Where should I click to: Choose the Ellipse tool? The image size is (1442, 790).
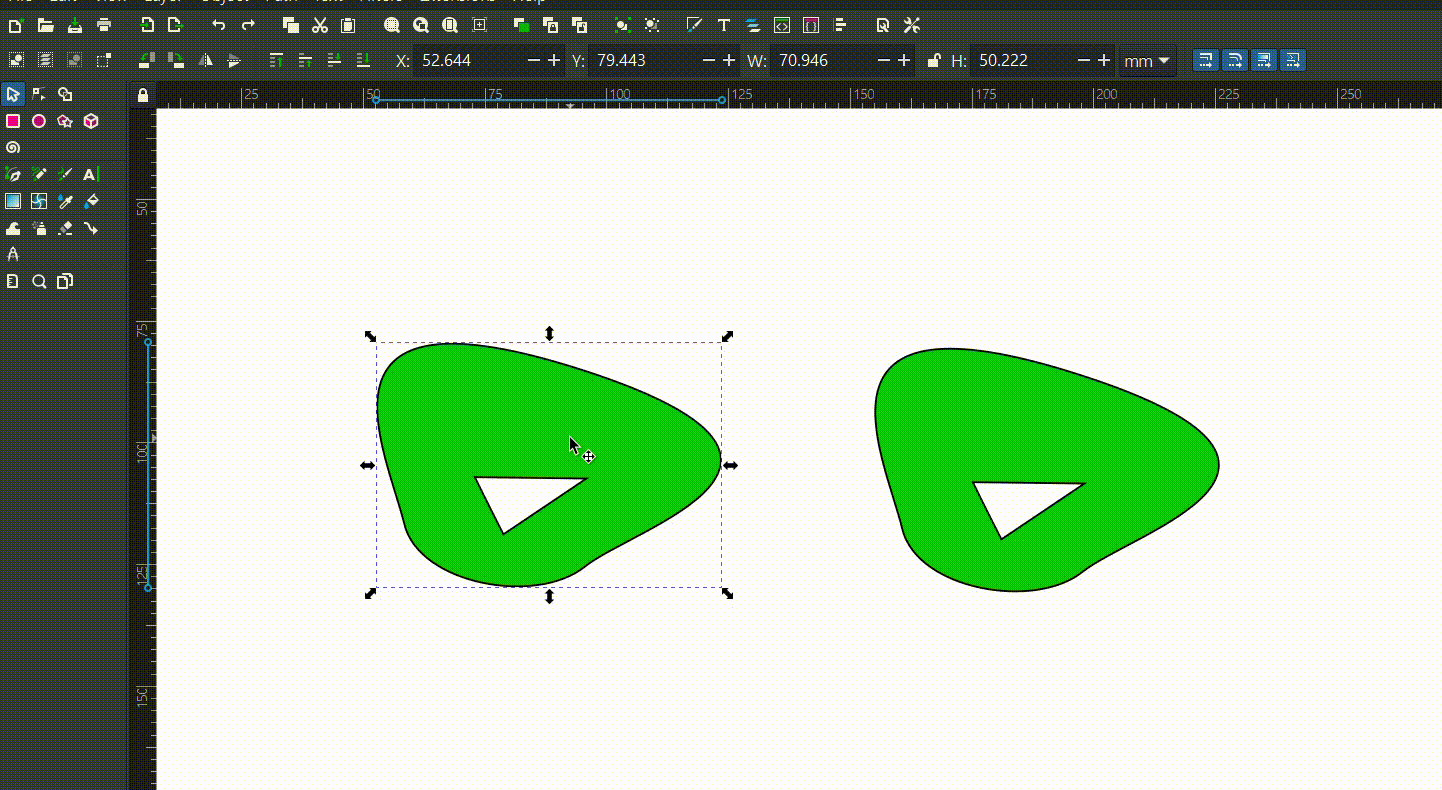click(39, 121)
